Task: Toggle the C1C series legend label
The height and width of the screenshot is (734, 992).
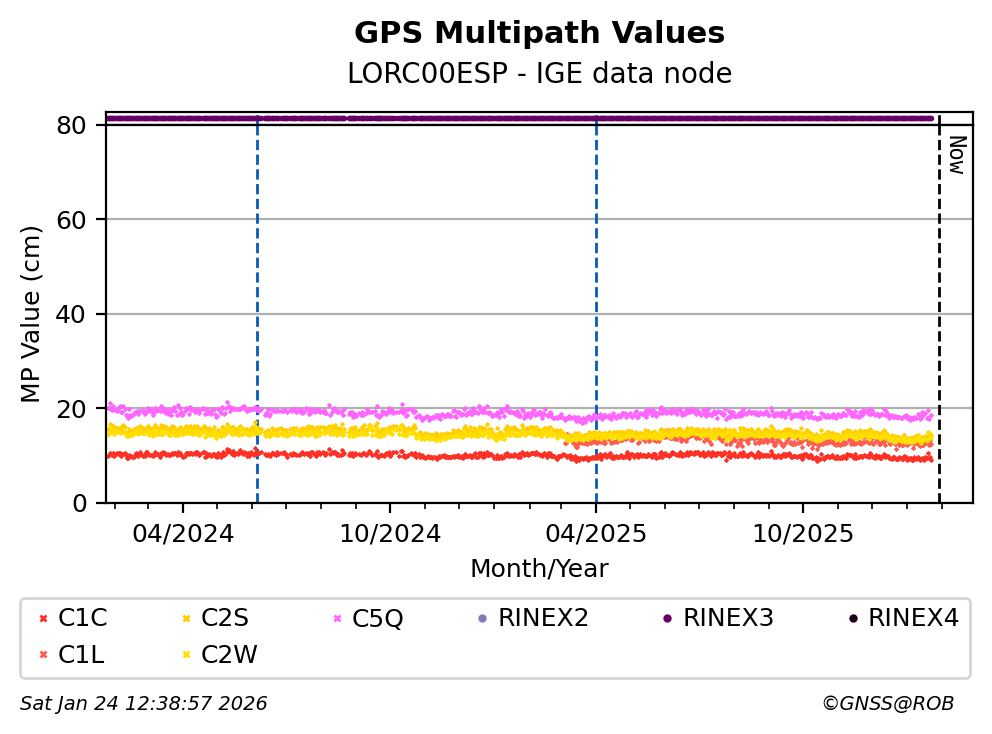Action: pyautogui.click(x=83, y=619)
